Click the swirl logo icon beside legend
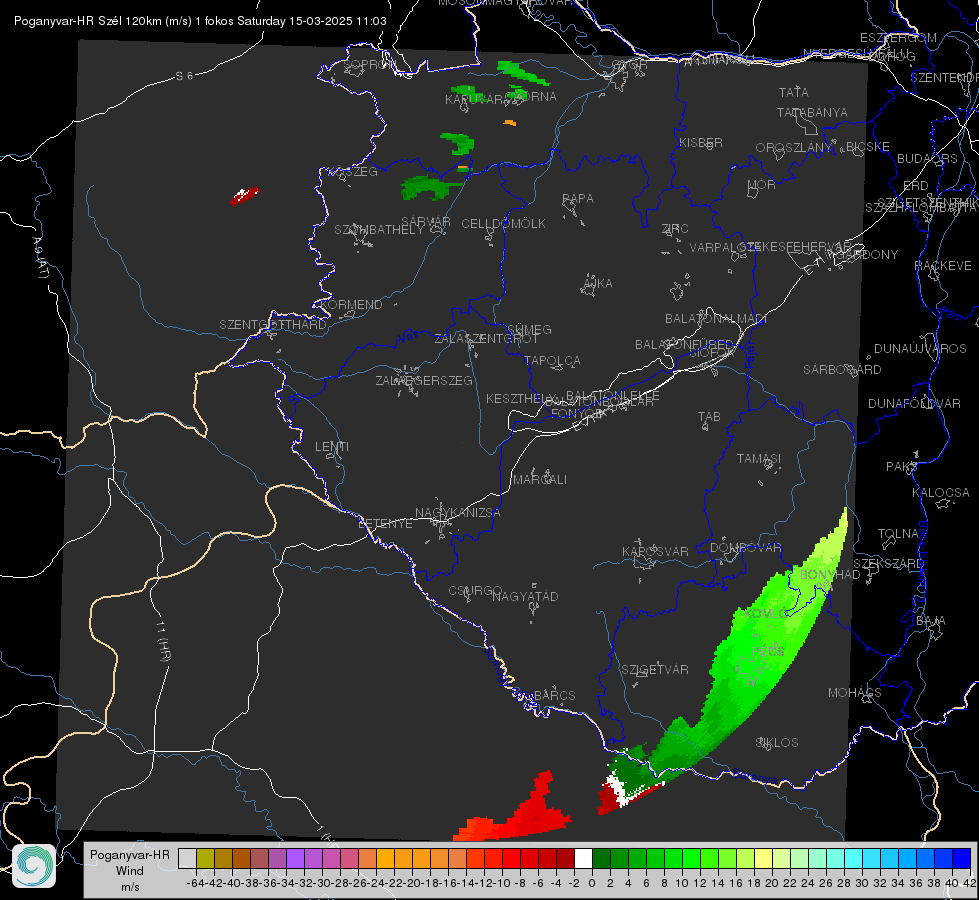This screenshot has width=979, height=900. pyautogui.click(x=34, y=866)
